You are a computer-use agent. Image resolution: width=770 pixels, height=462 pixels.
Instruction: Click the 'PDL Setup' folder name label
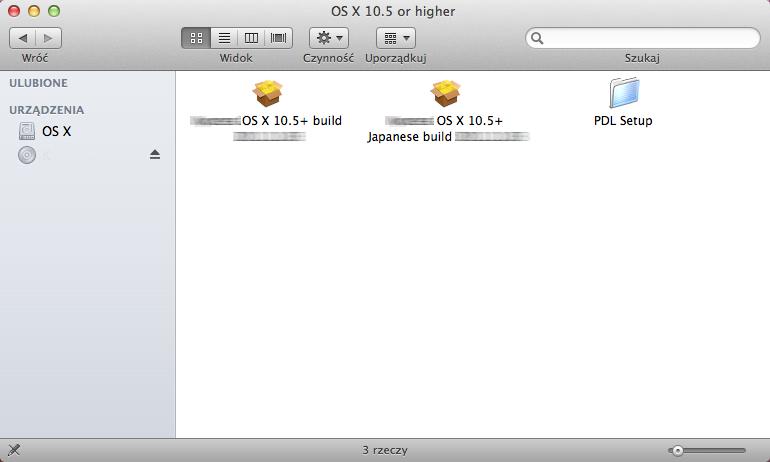(x=623, y=121)
